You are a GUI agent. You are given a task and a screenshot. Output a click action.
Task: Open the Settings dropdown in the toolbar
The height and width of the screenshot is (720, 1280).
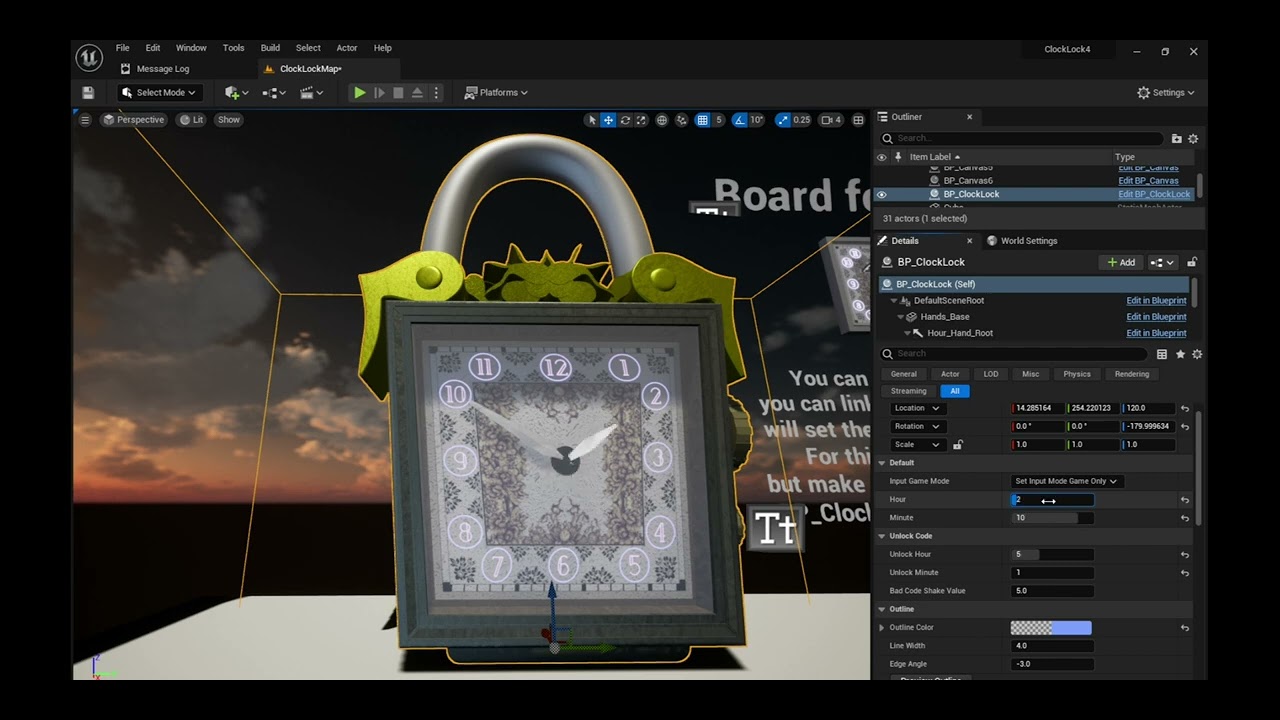[x=1166, y=93]
